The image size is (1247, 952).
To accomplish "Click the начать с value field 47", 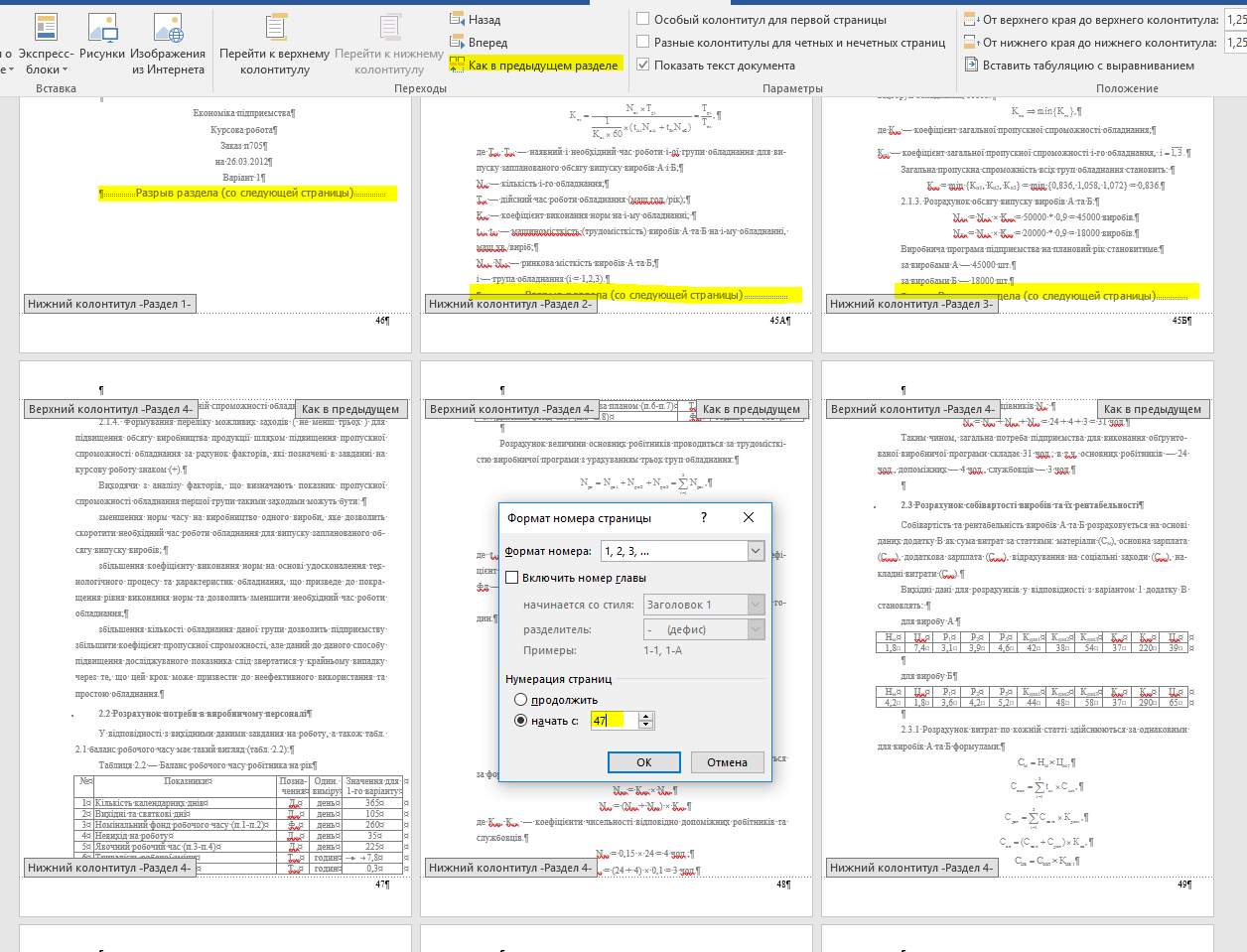I will pos(615,721).
